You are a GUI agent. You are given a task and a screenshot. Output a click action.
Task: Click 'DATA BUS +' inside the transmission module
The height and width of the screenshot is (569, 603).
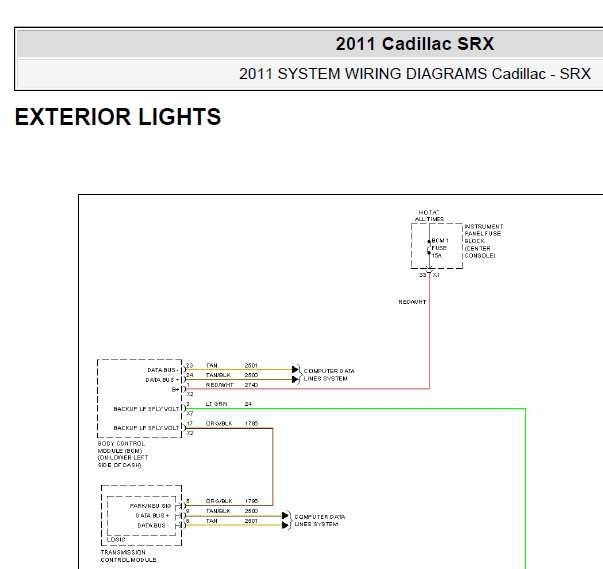(152, 516)
